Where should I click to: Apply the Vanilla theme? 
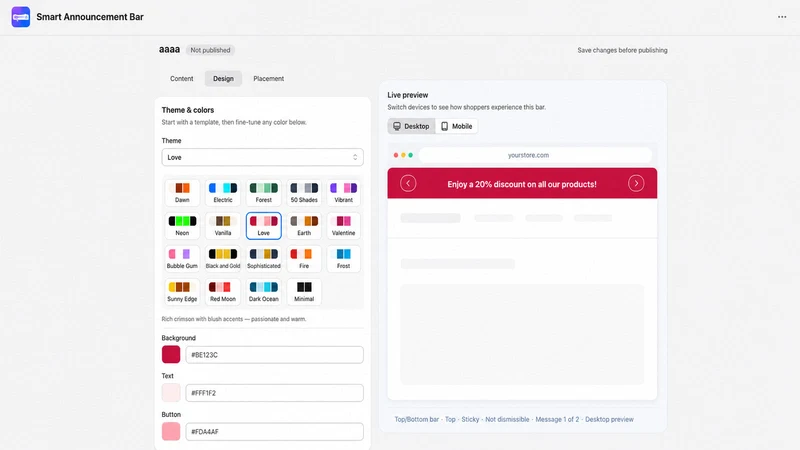click(x=223, y=226)
